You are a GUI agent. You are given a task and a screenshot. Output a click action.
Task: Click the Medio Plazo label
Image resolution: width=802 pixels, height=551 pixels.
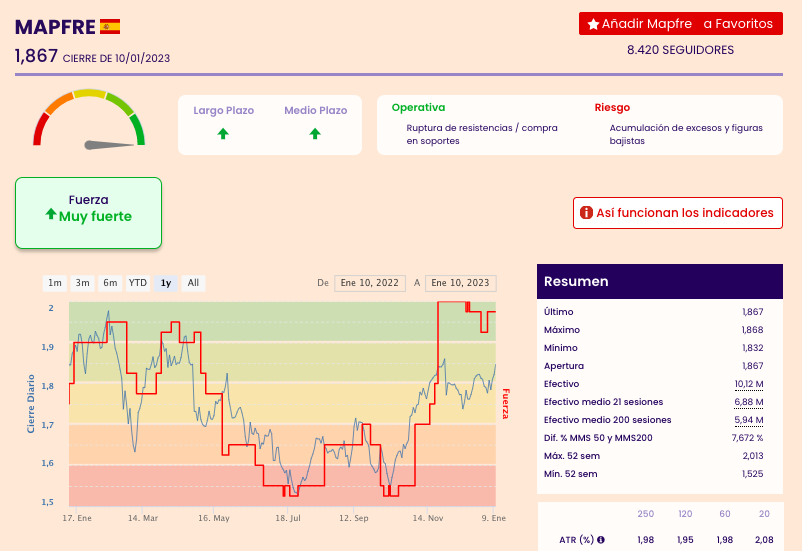pyautogui.click(x=316, y=111)
